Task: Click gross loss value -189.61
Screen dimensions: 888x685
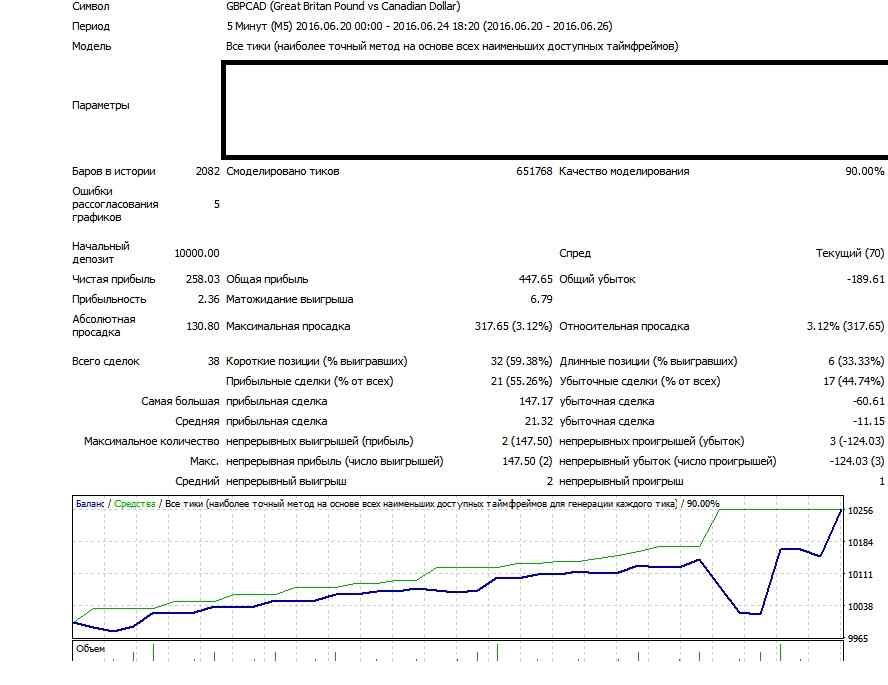Action: click(865, 279)
